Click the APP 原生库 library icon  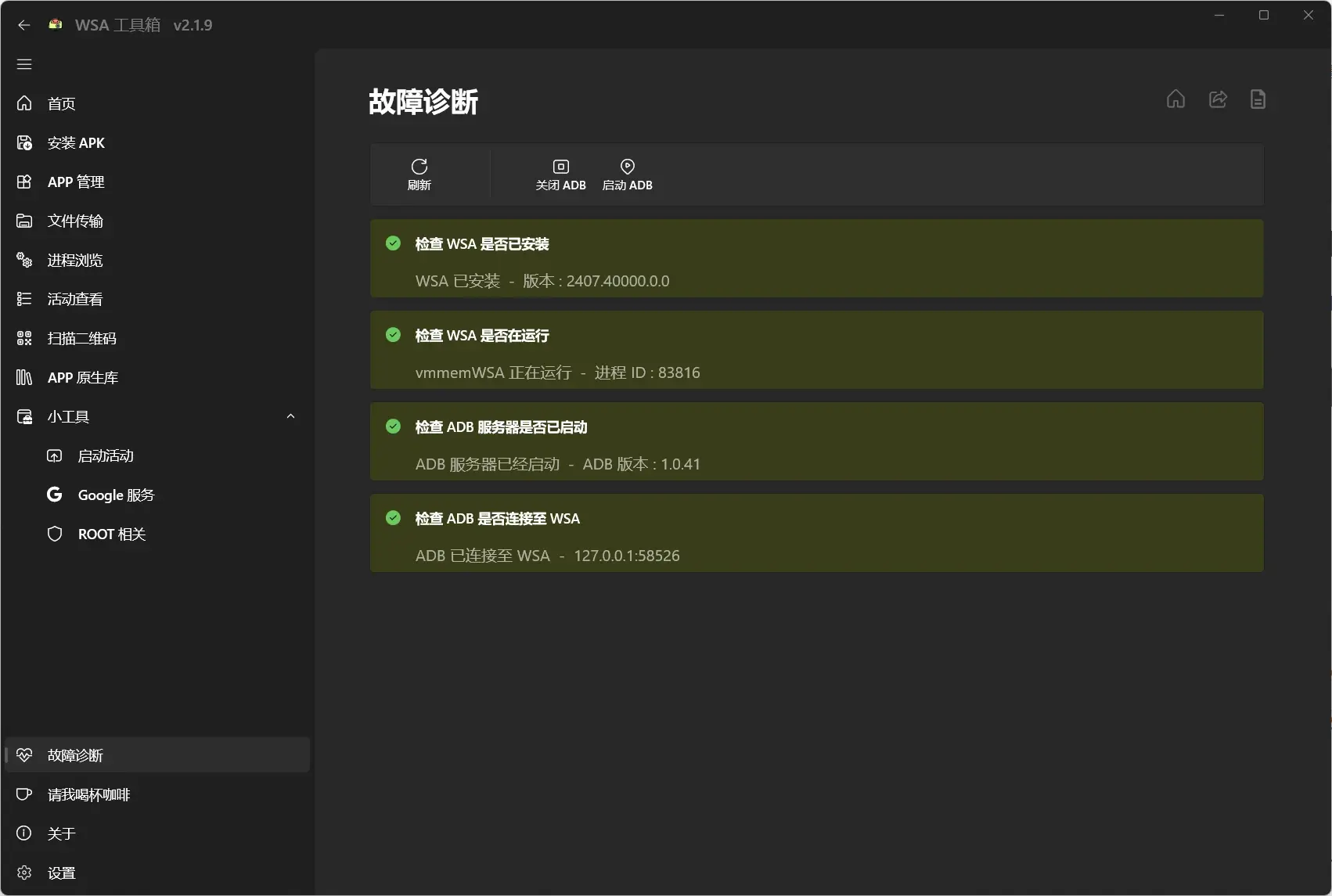[24, 377]
